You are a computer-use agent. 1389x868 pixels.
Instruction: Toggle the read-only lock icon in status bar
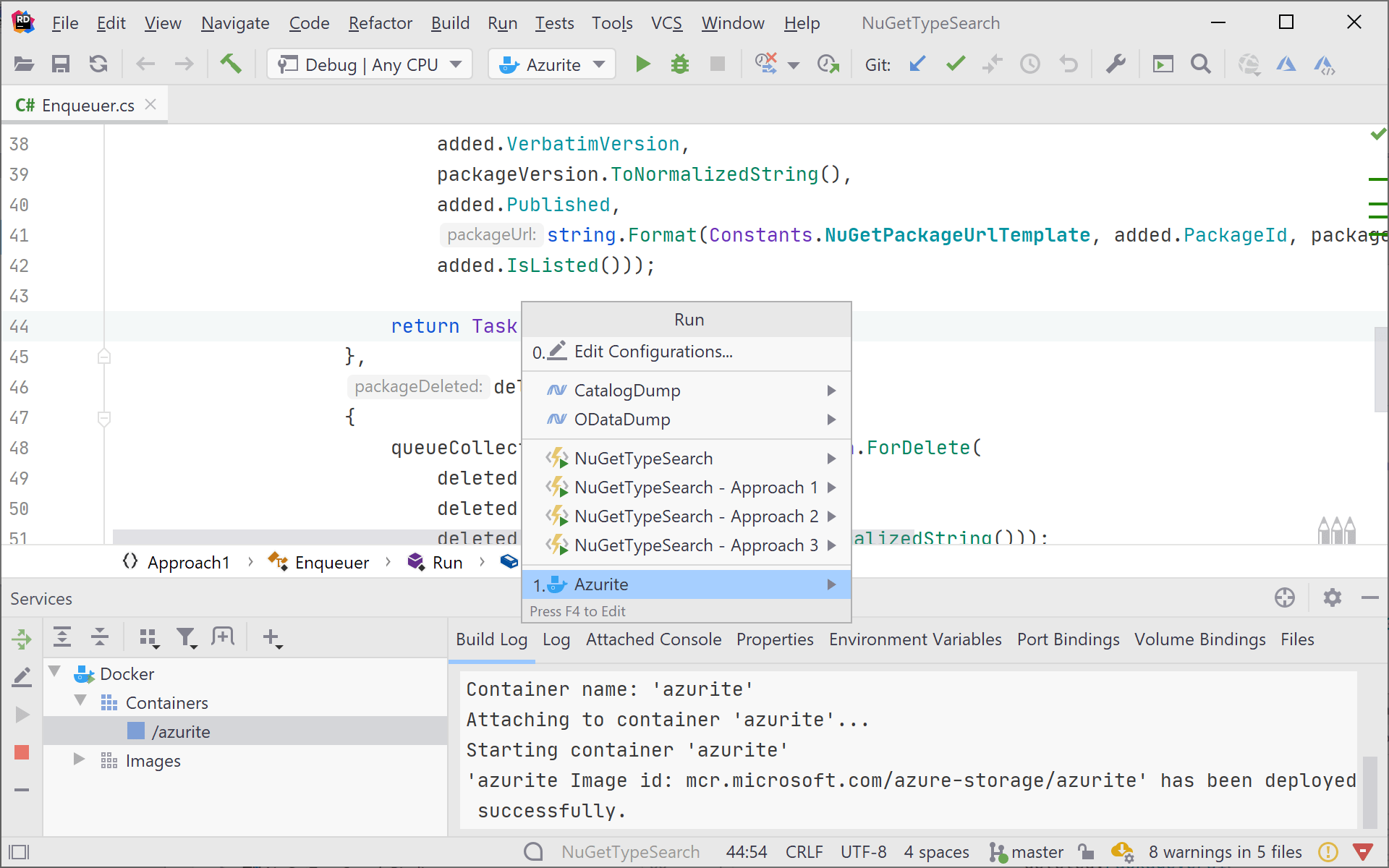click(1085, 851)
